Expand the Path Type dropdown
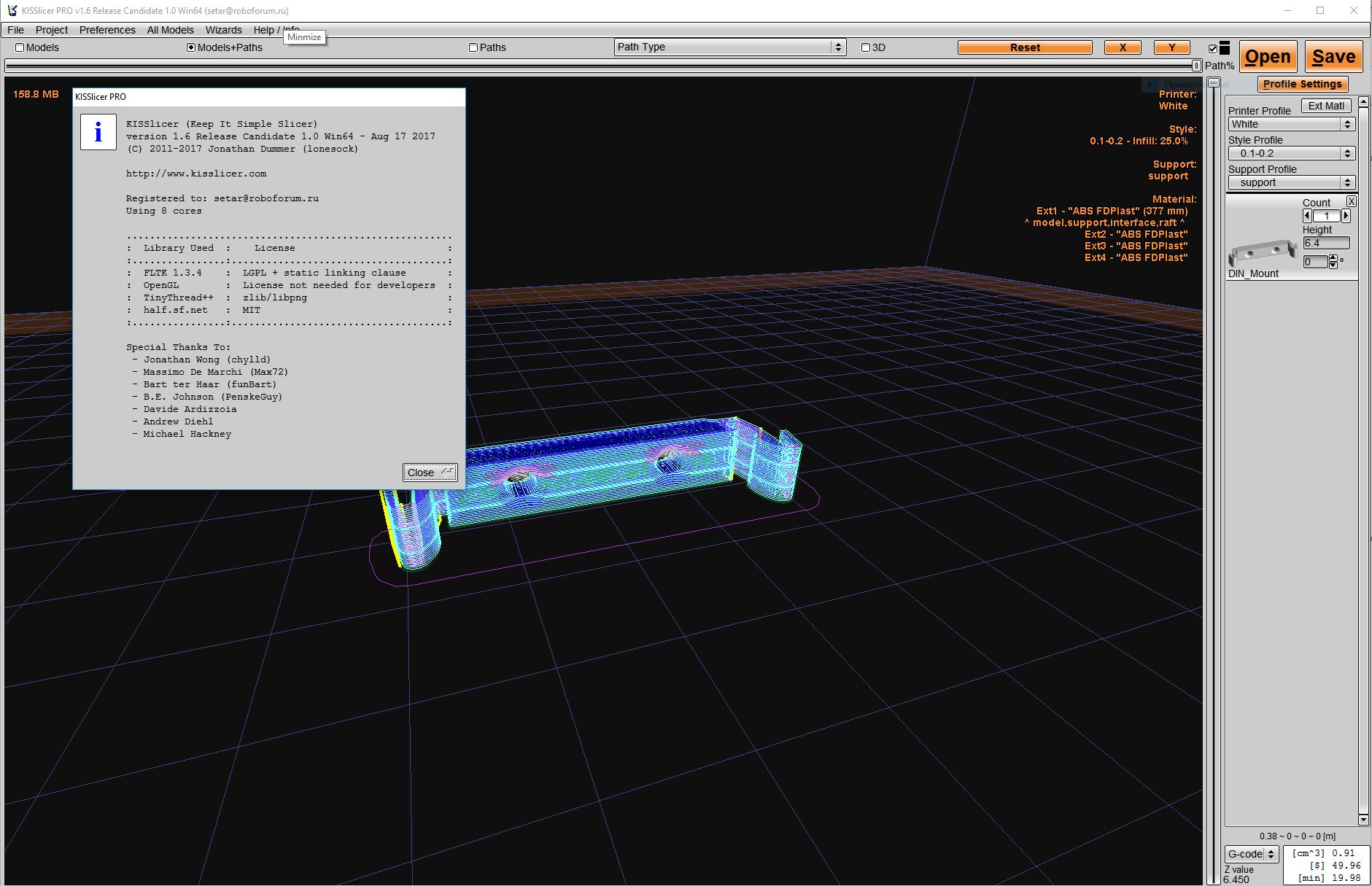Screen dimensions: 1372x886 click(730, 47)
